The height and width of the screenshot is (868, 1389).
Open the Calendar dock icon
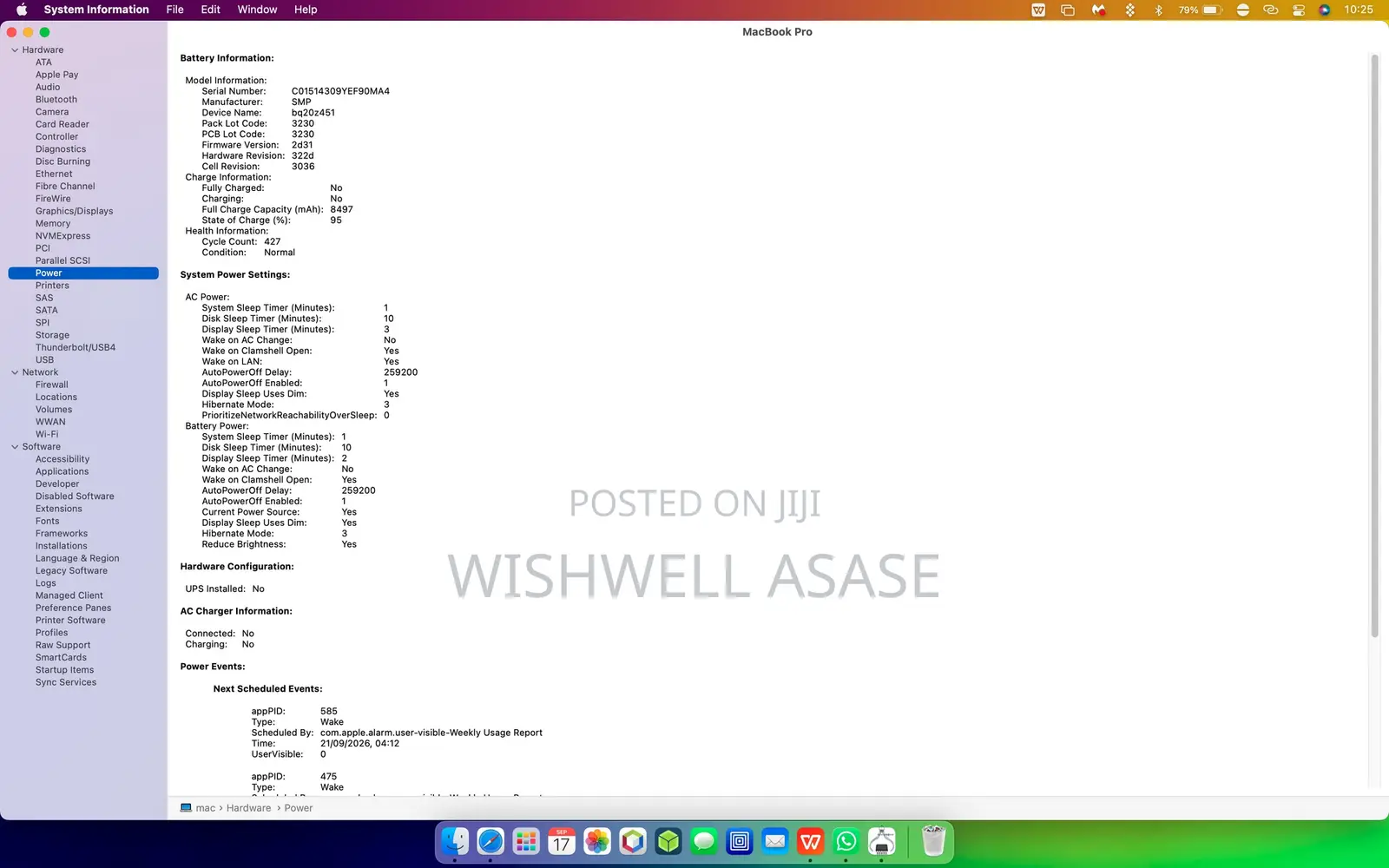pos(562,841)
